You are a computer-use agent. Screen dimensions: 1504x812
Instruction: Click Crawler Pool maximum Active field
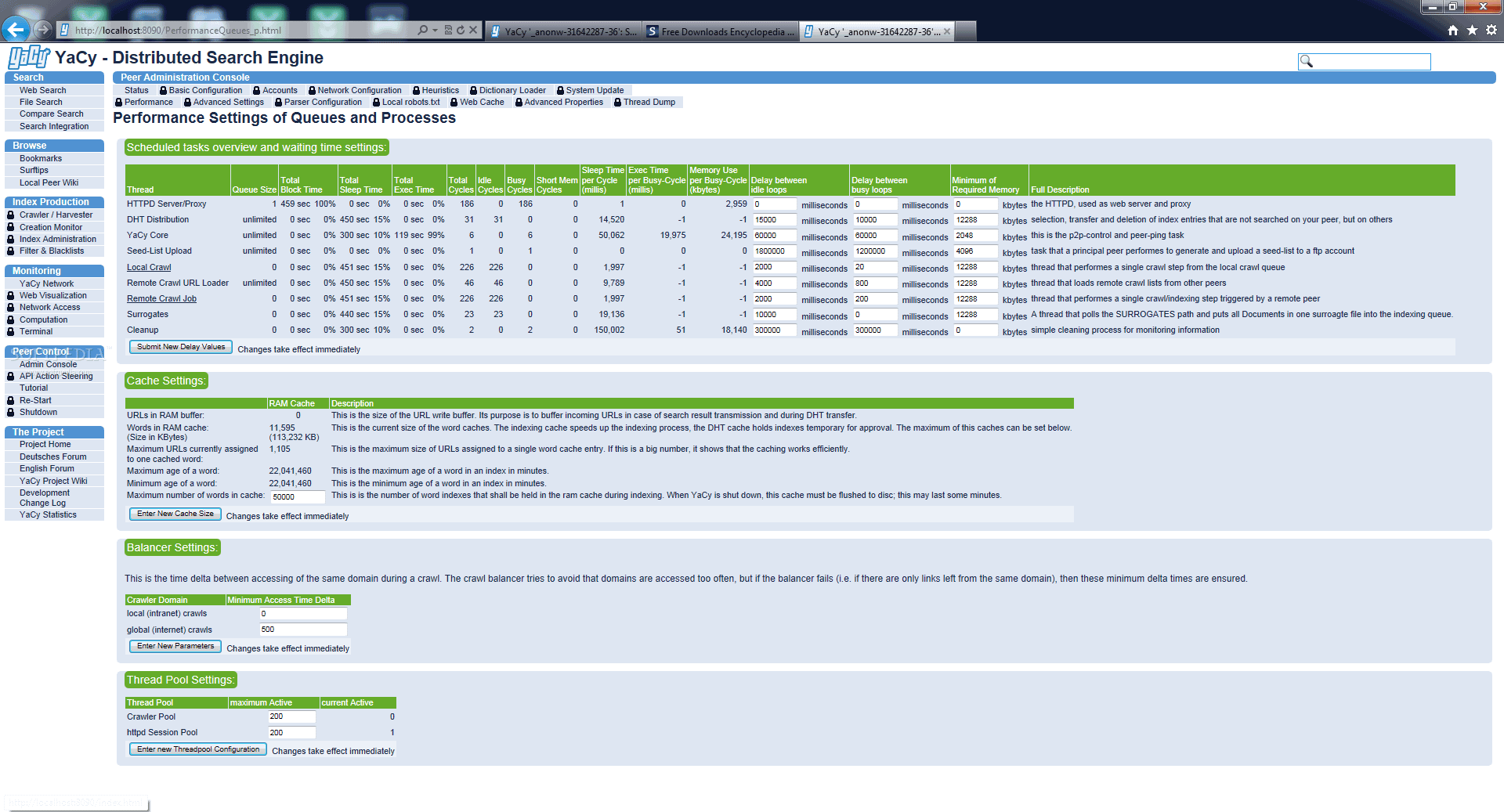291,717
